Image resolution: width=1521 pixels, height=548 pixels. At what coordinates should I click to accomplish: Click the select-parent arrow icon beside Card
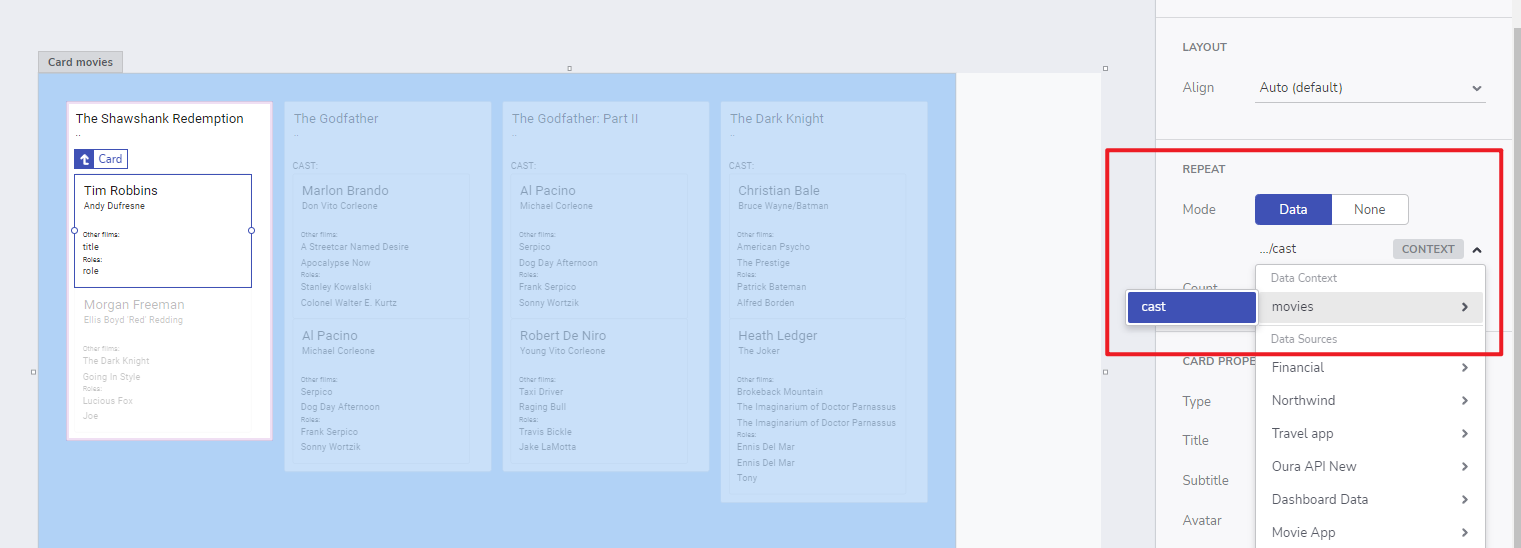[x=84, y=159]
